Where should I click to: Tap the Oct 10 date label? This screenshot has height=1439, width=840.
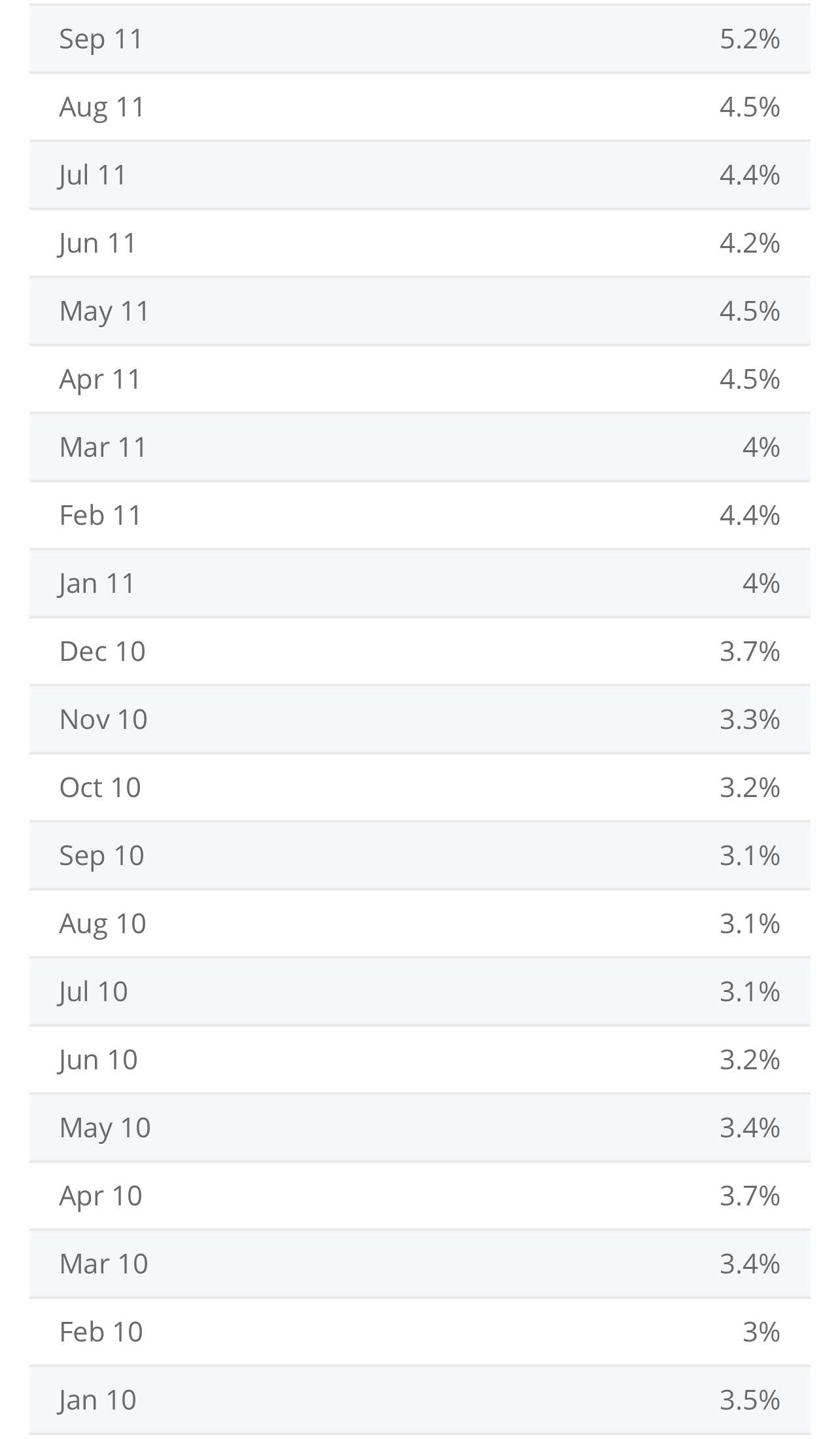(100, 787)
